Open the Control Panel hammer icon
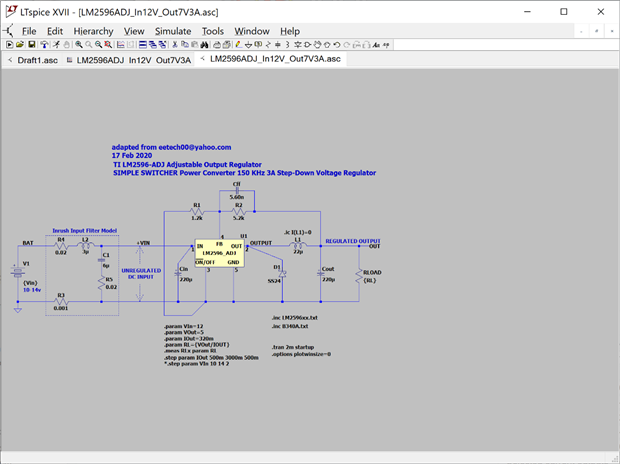 [x=45, y=45]
